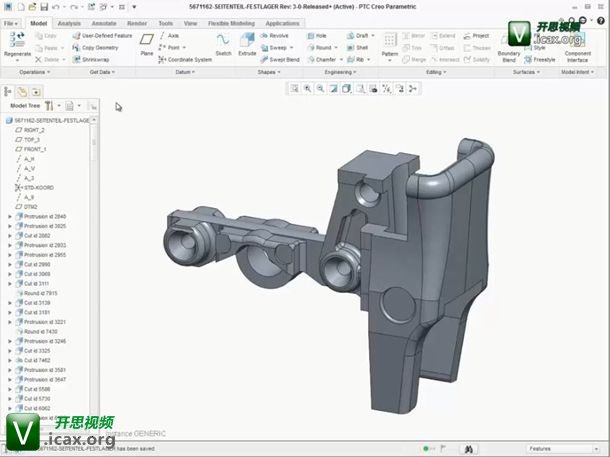
Task: Create a datum Plane
Action: (x=146, y=45)
